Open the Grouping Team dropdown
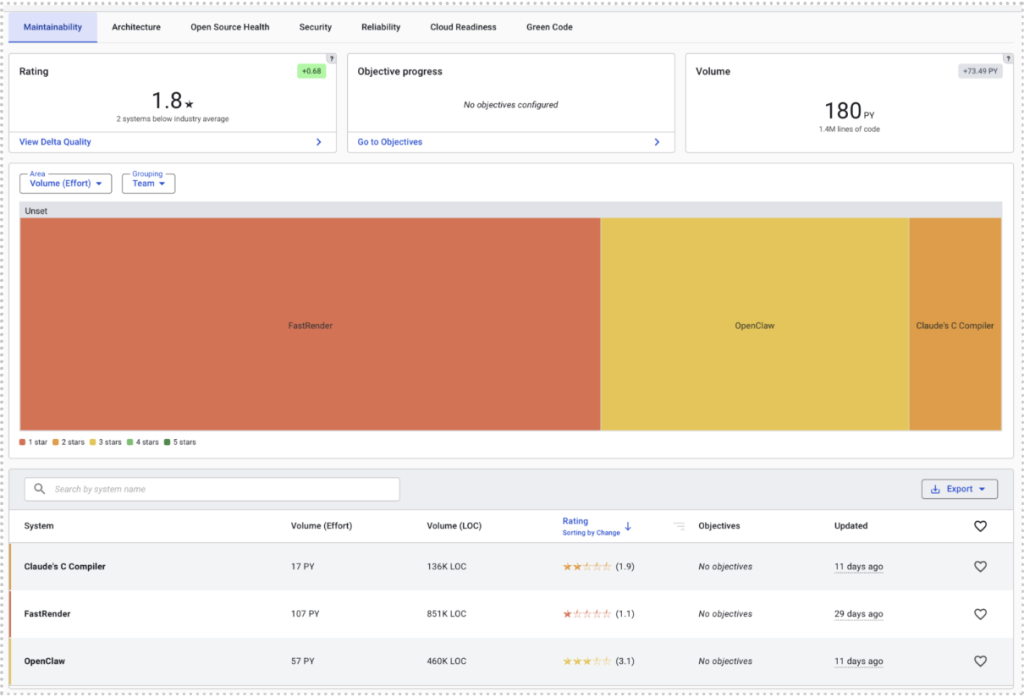The image size is (1024, 697). (148, 183)
